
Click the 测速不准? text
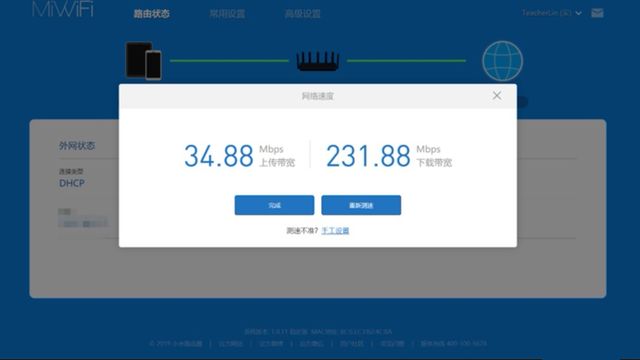pyautogui.click(x=302, y=231)
